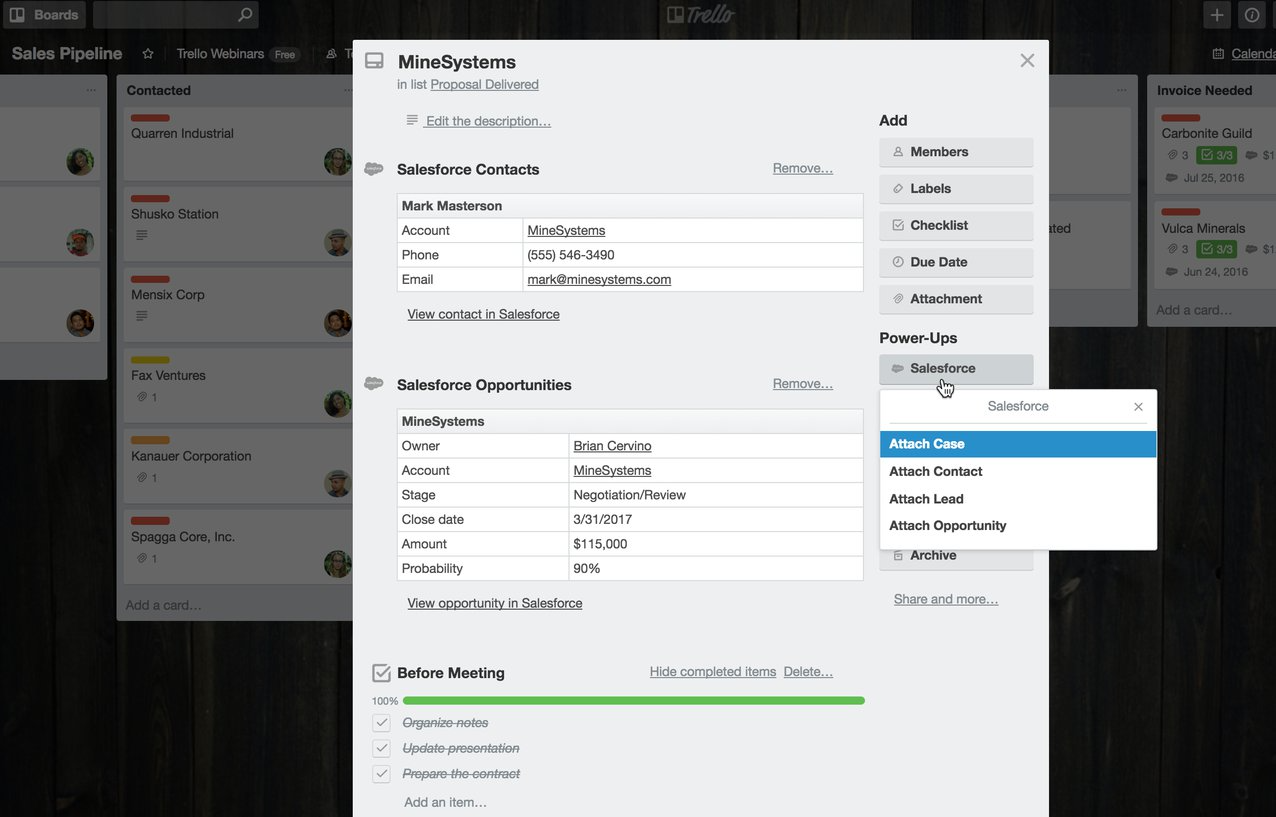Remove the Salesforce Opportunities section

point(803,384)
